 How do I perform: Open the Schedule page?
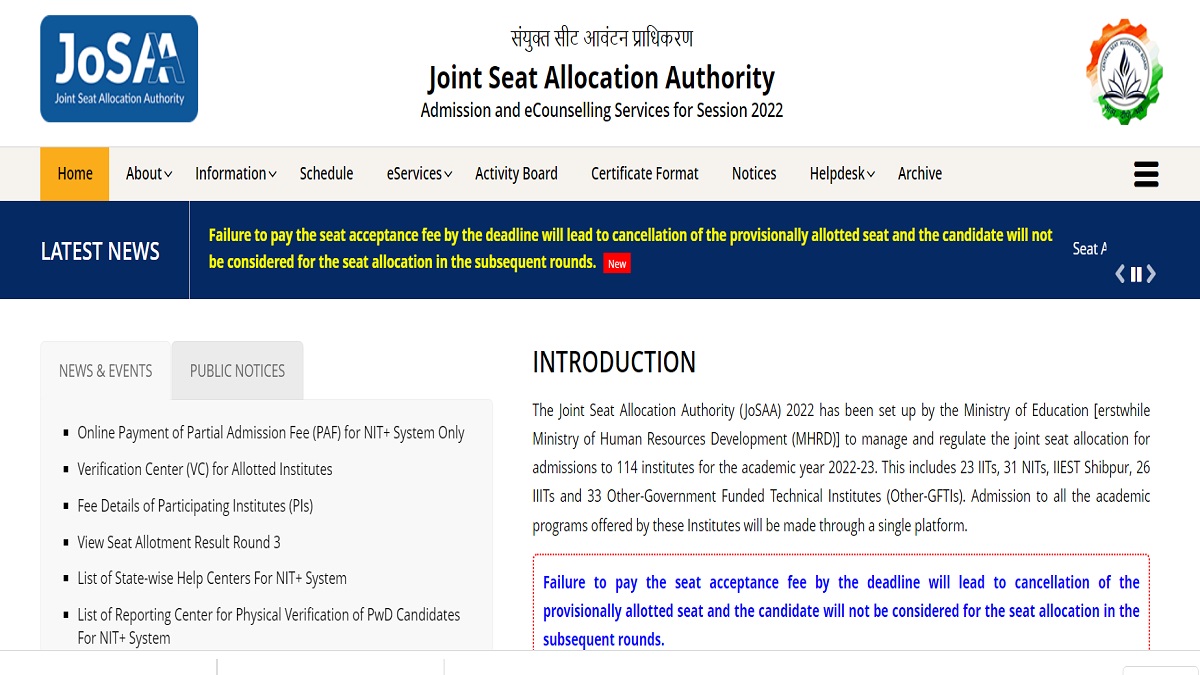[326, 174]
